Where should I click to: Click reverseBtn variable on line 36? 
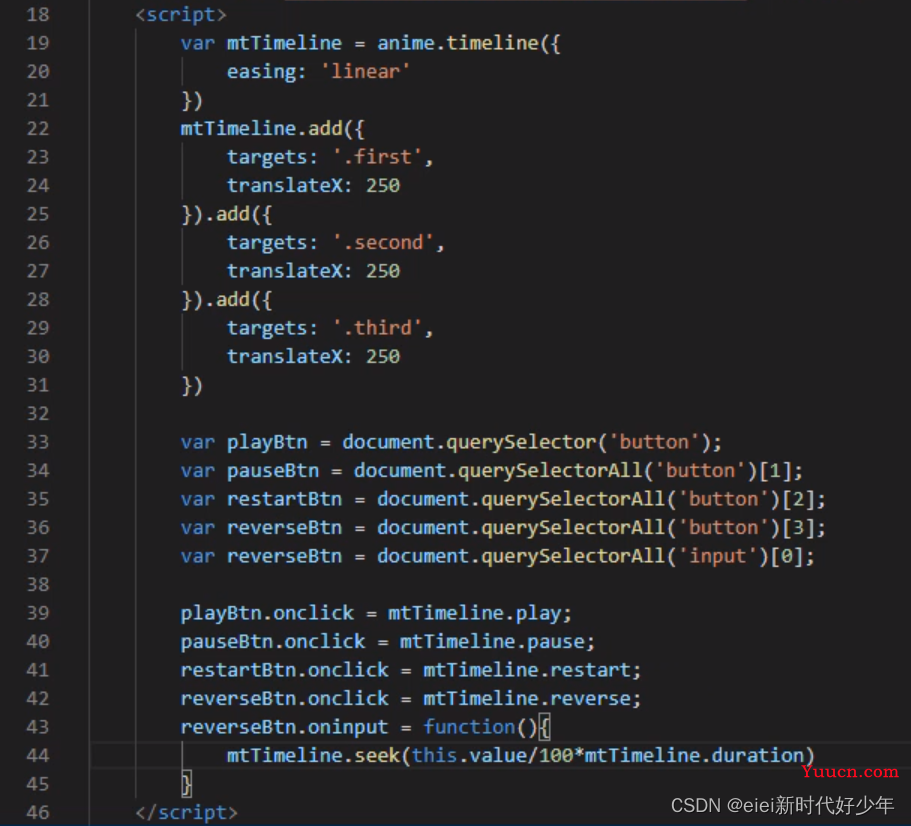click(284, 527)
